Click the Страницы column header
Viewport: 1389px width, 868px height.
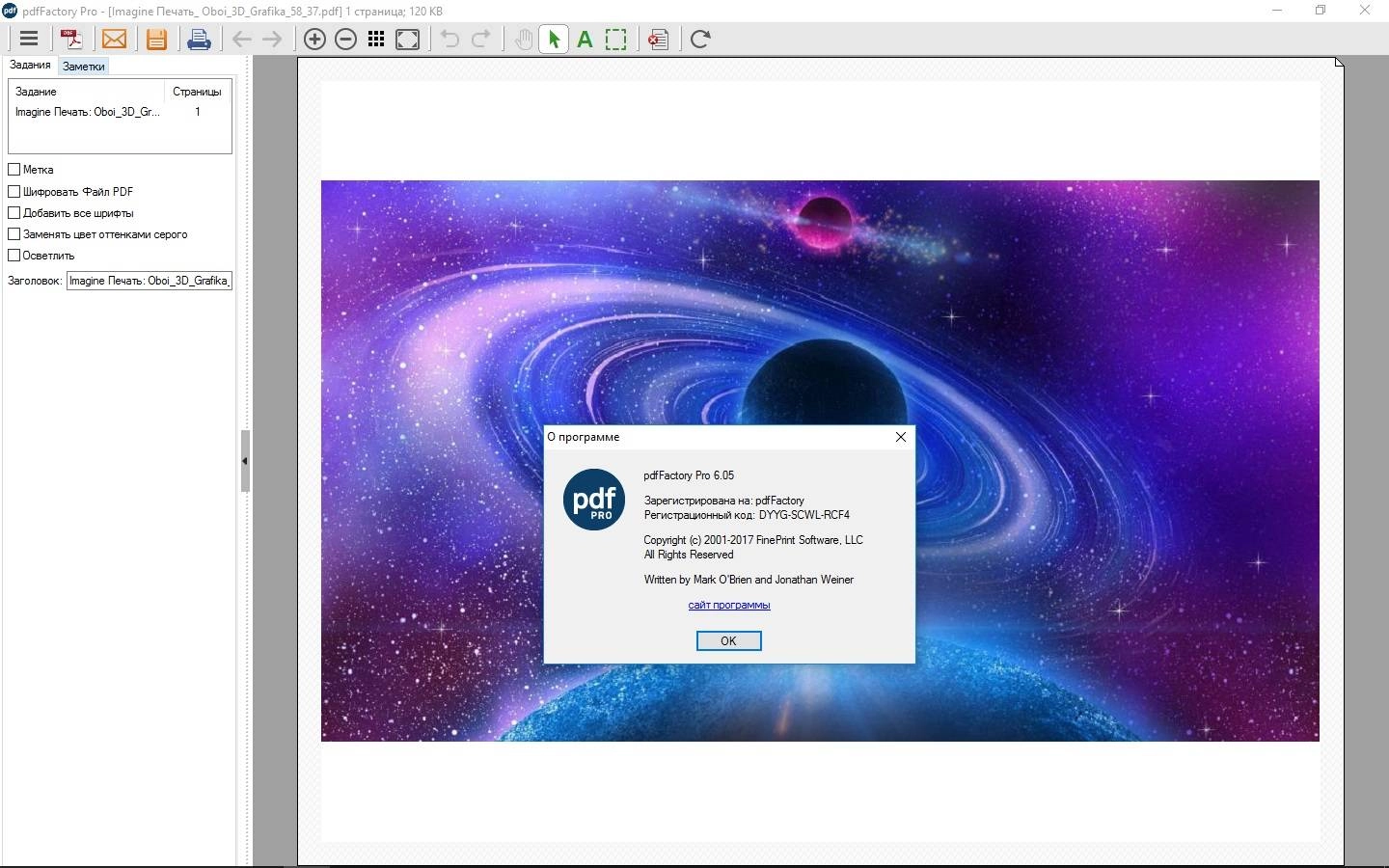[x=198, y=92]
